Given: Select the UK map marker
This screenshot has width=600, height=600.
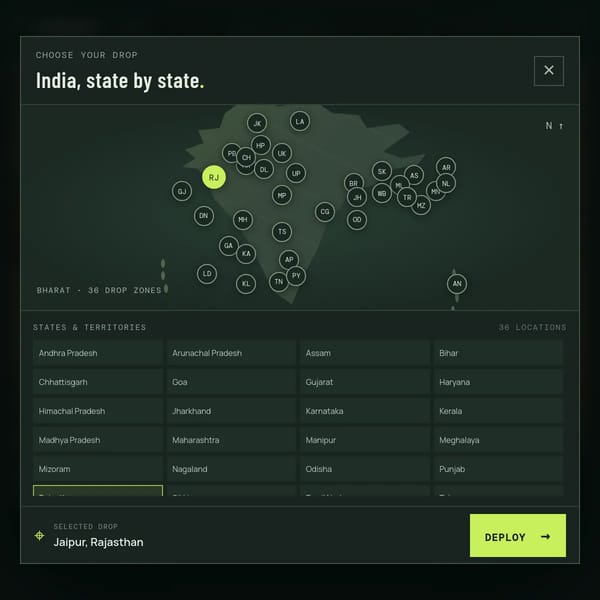Looking at the screenshot, I should click(282, 153).
